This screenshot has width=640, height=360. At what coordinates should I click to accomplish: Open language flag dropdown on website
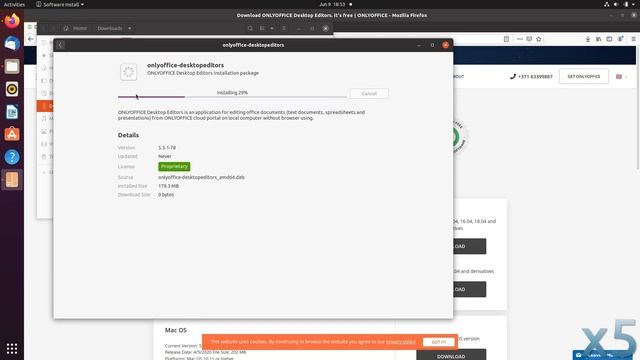click(x=622, y=76)
